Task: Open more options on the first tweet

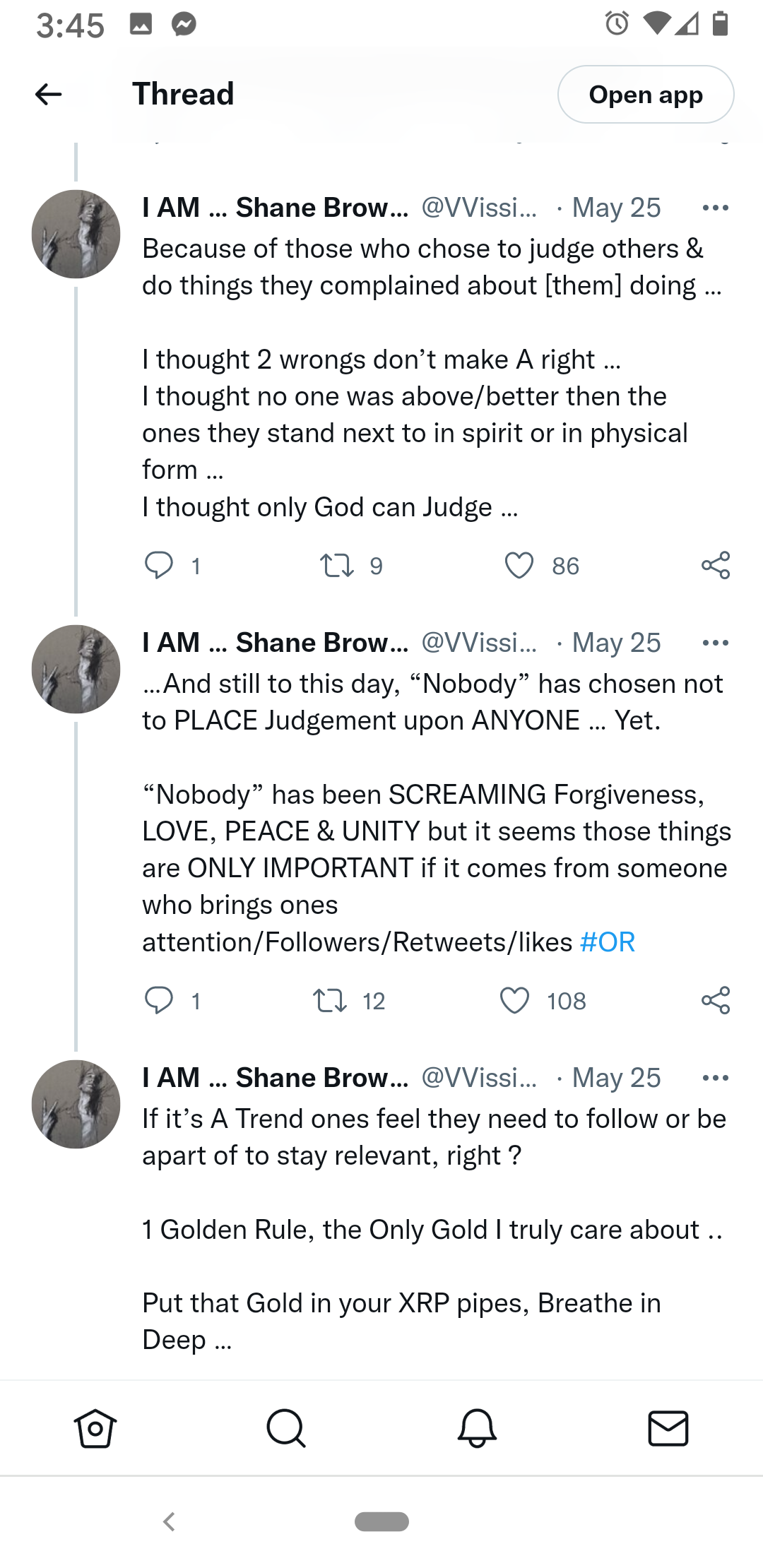Action: pyautogui.click(x=715, y=208)
